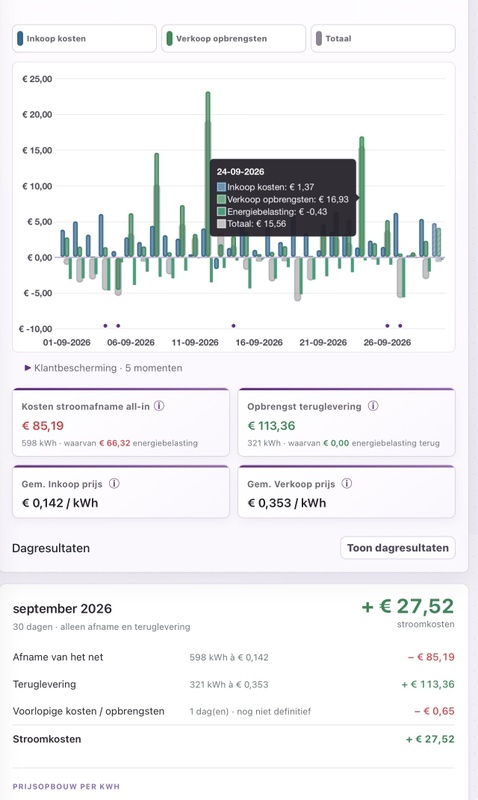This screenshot has width=478, height=800.
Task: Click the € 0,142 / kWh value
Action: [x=60, y=503]
